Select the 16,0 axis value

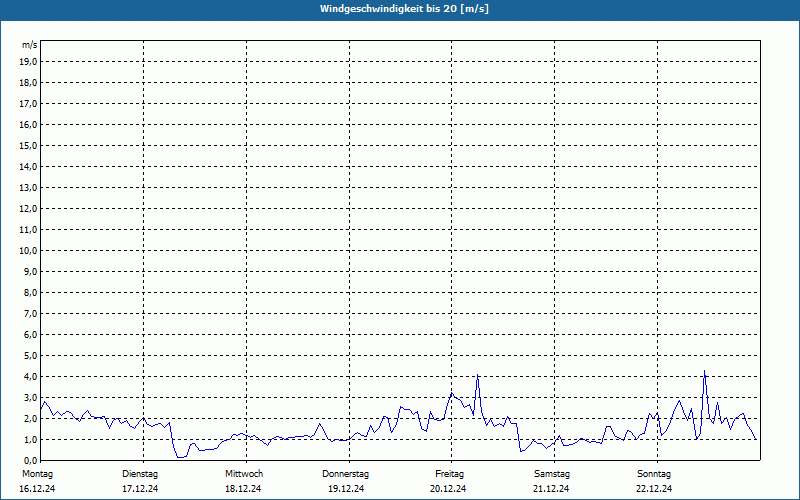[x=28, y=124]
